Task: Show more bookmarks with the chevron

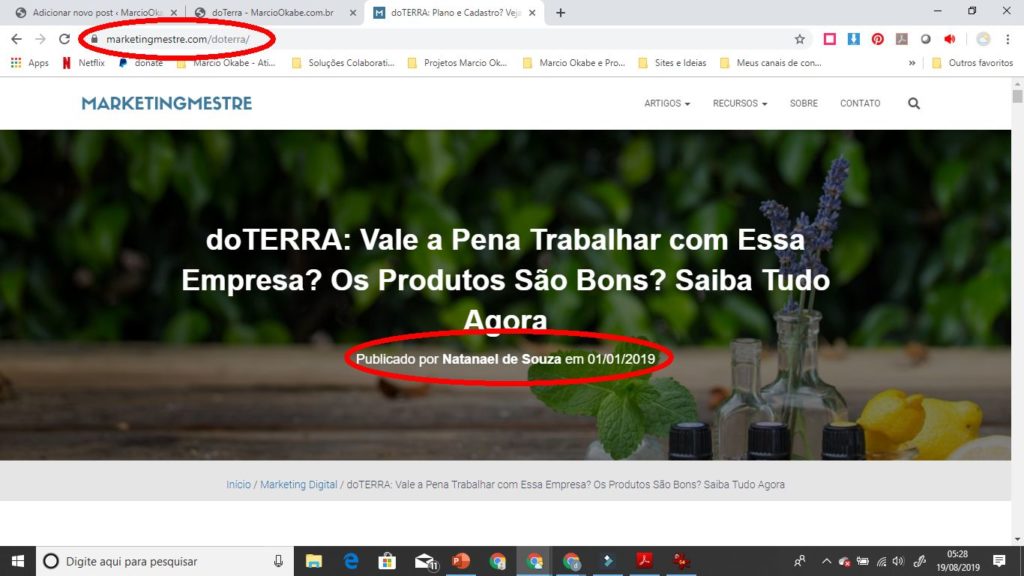Action: pos(912,63)
